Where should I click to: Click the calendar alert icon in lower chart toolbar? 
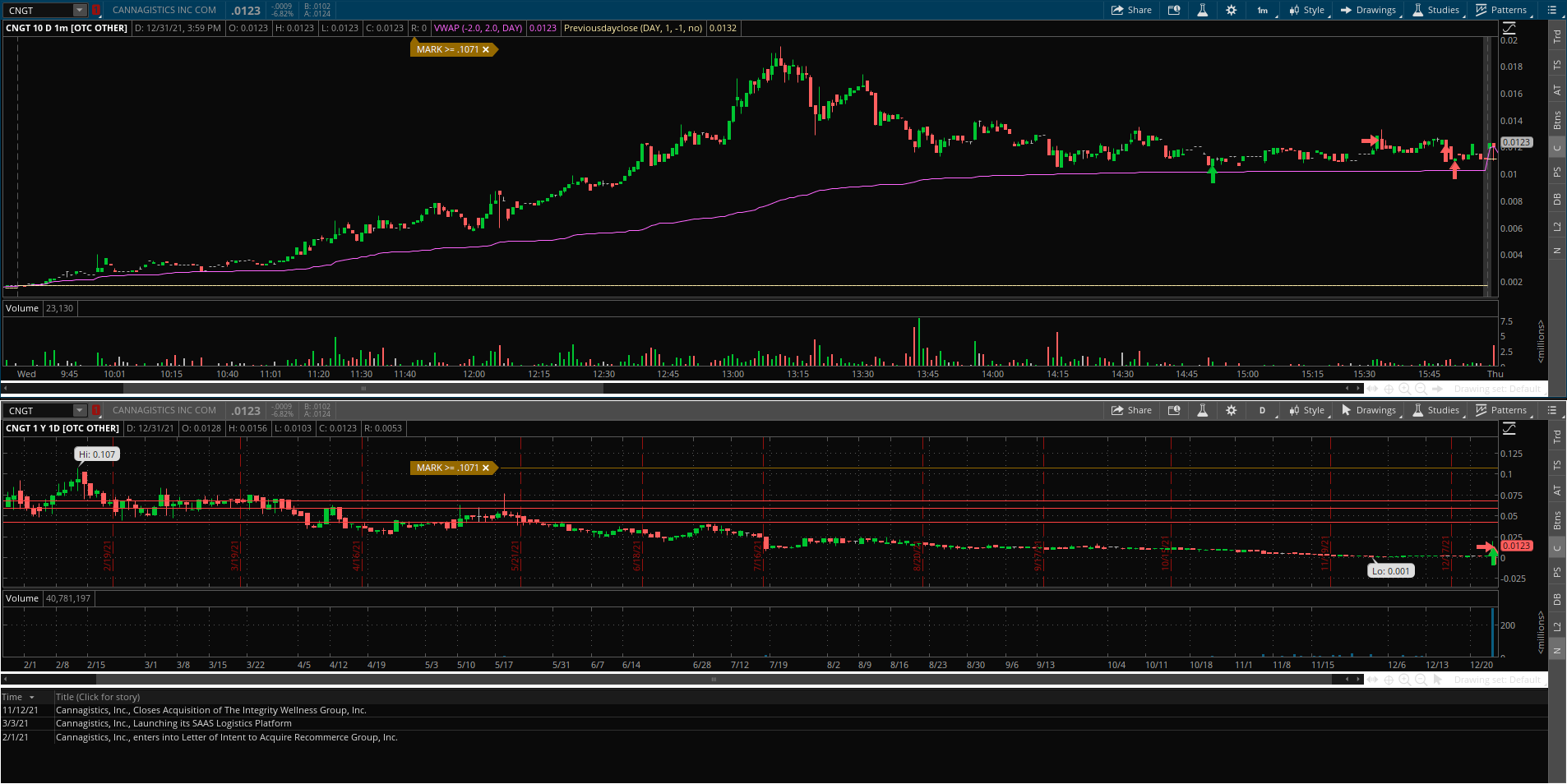[x=1174, y=410]
